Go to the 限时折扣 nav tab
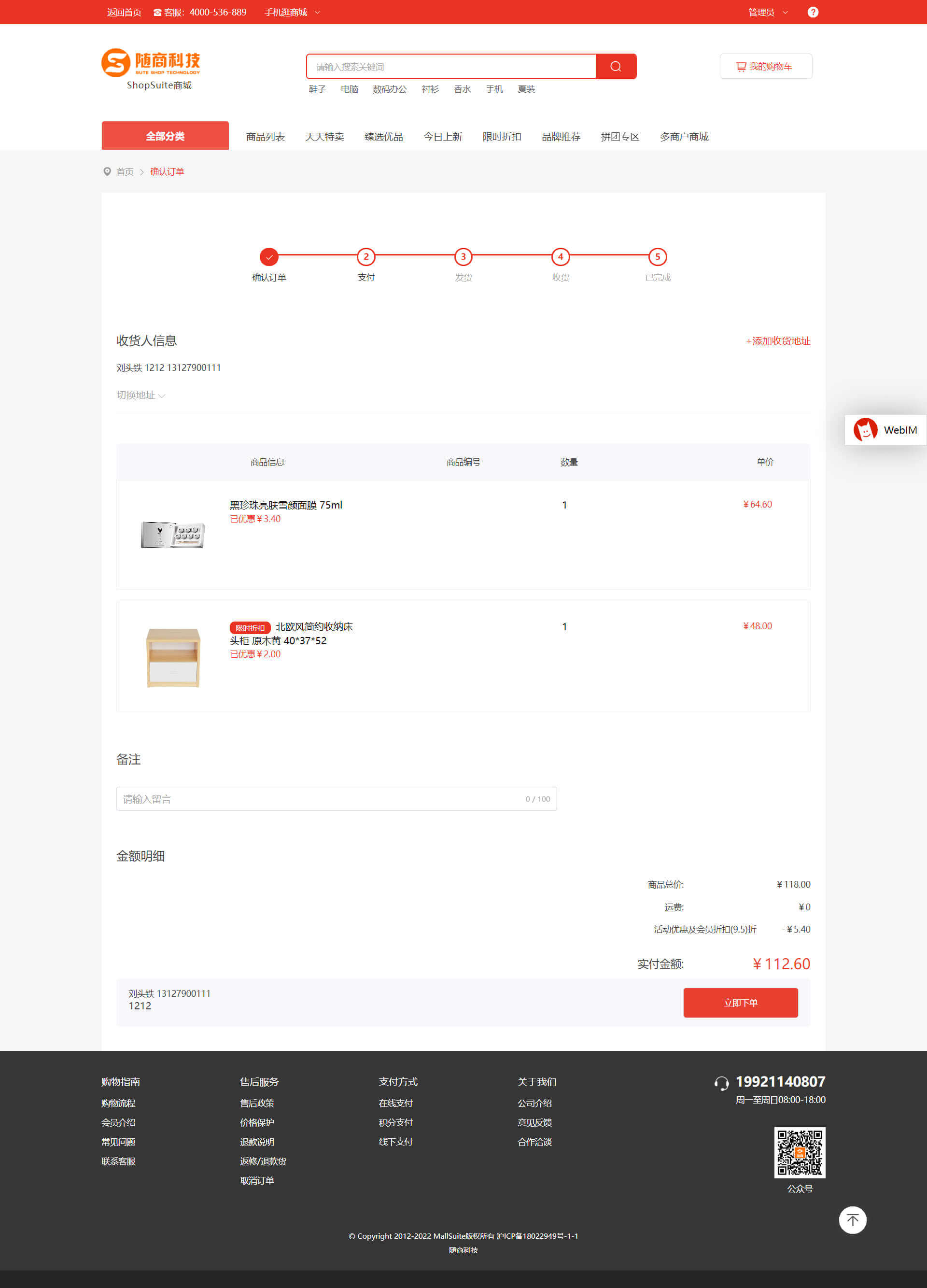 pos(502,137)
